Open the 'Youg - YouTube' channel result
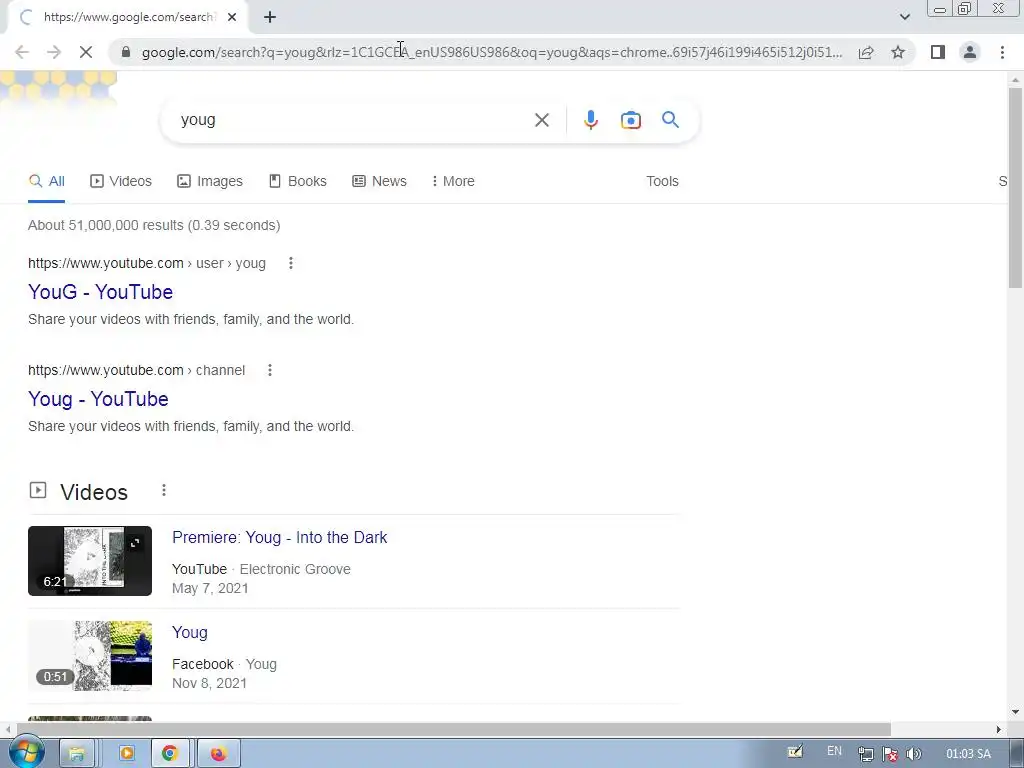 coord(98,399)
